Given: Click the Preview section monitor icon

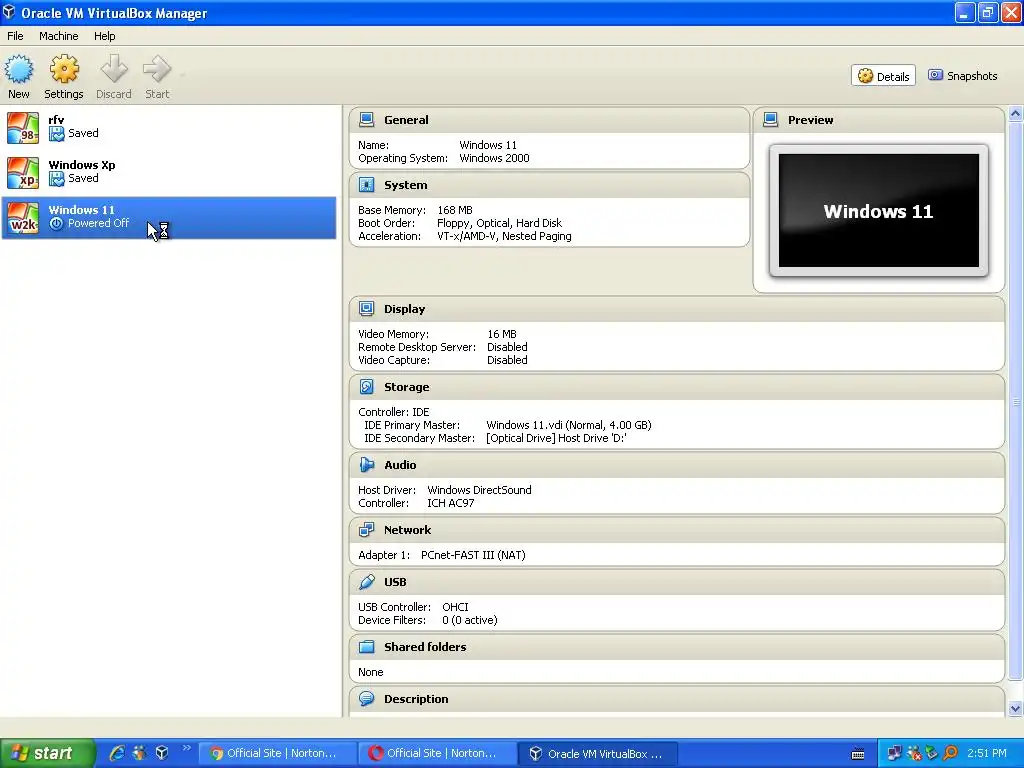Looking at the screenshot, I should click(x=771, y=120).
